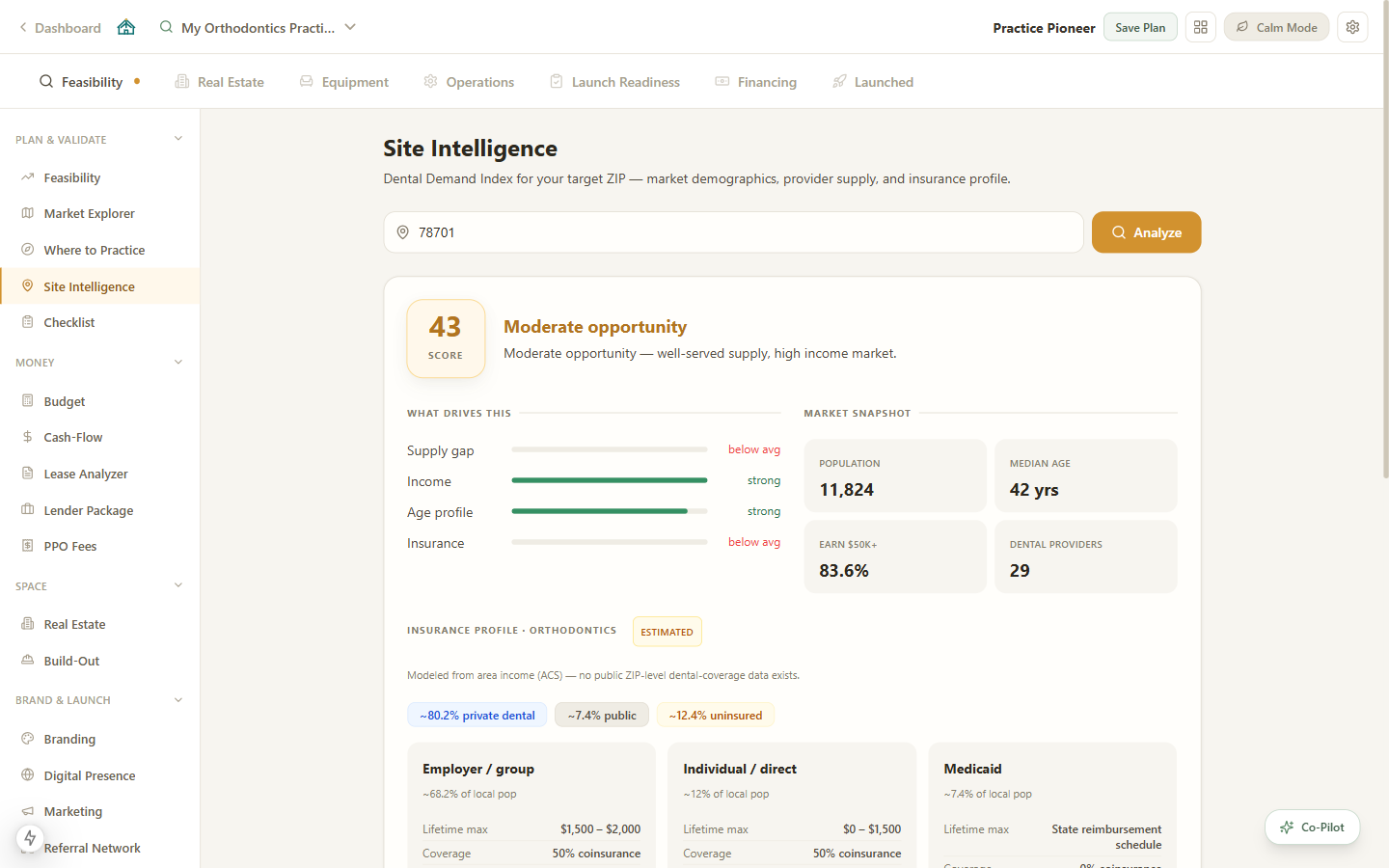
Task: Collapse the Plan & Validate section
Action: click(x=178, y=139)
